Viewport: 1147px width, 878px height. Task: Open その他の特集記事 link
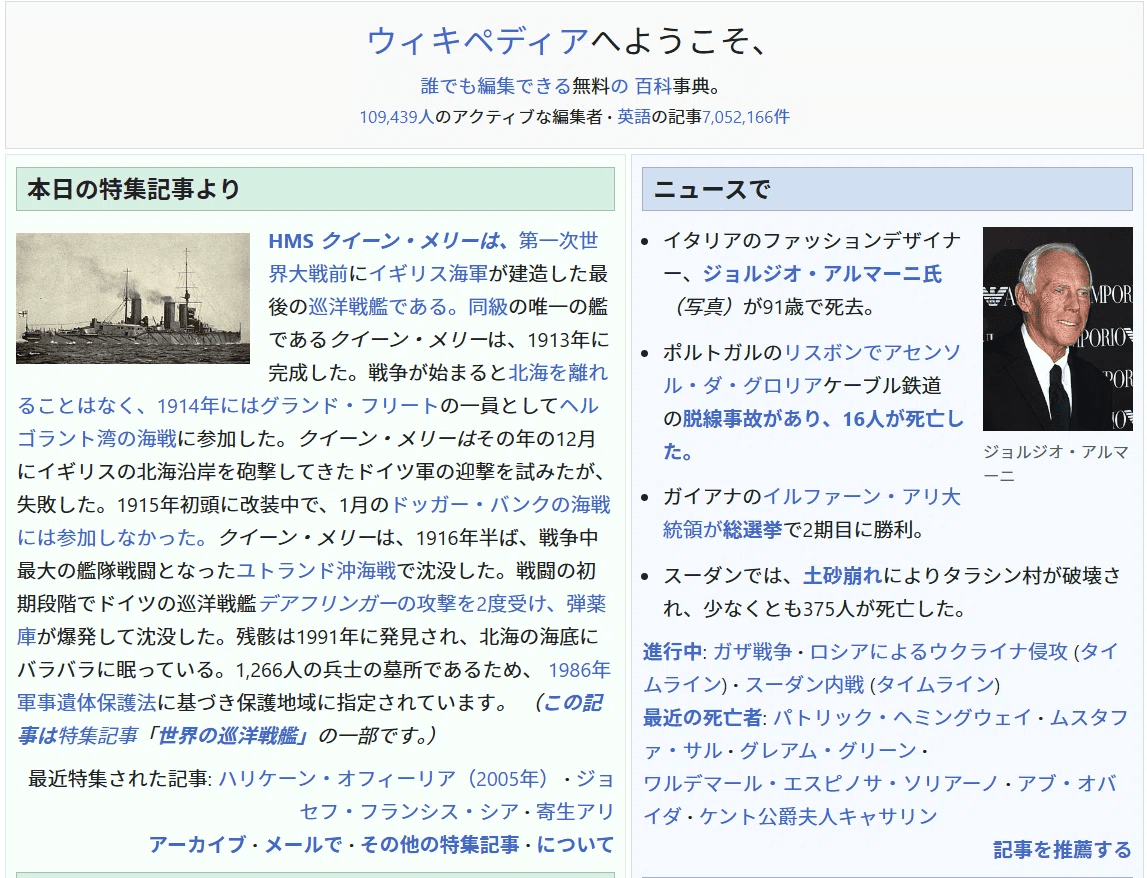[x=439, y=845]
